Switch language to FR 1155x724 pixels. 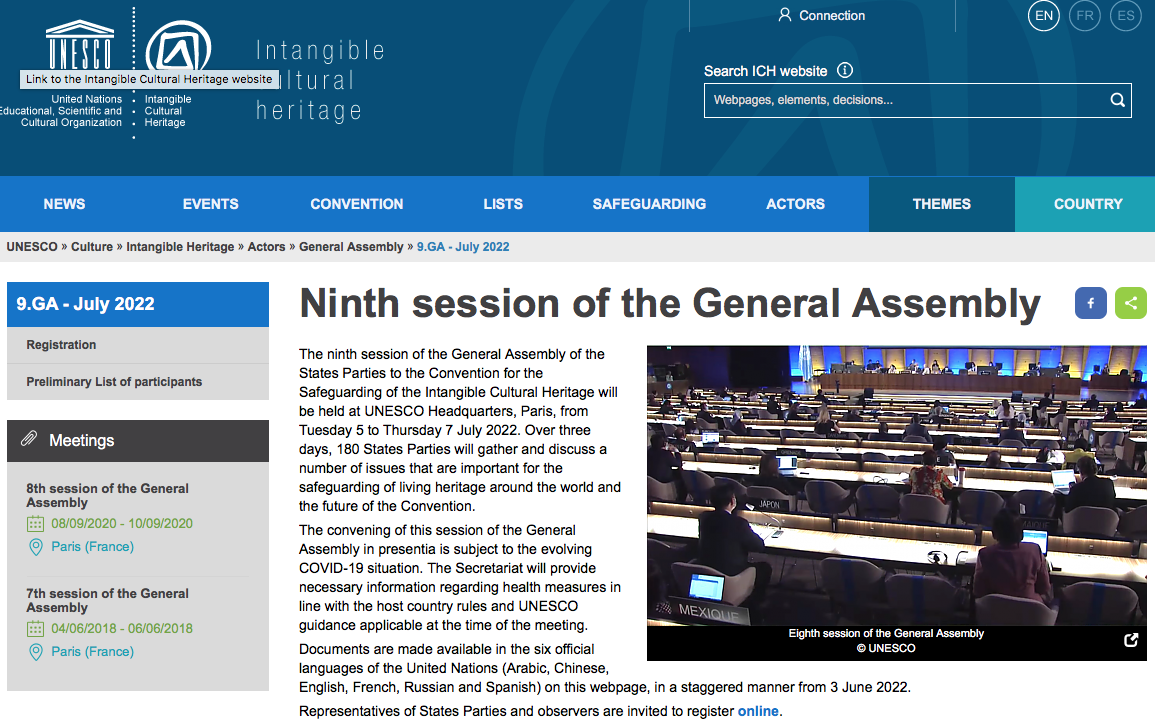coord(1084,15)
